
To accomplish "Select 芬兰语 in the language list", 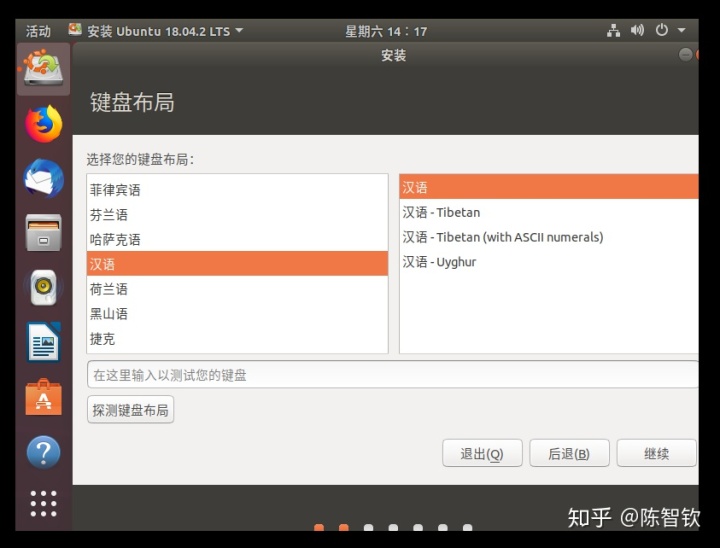I will tap(237, 215).
